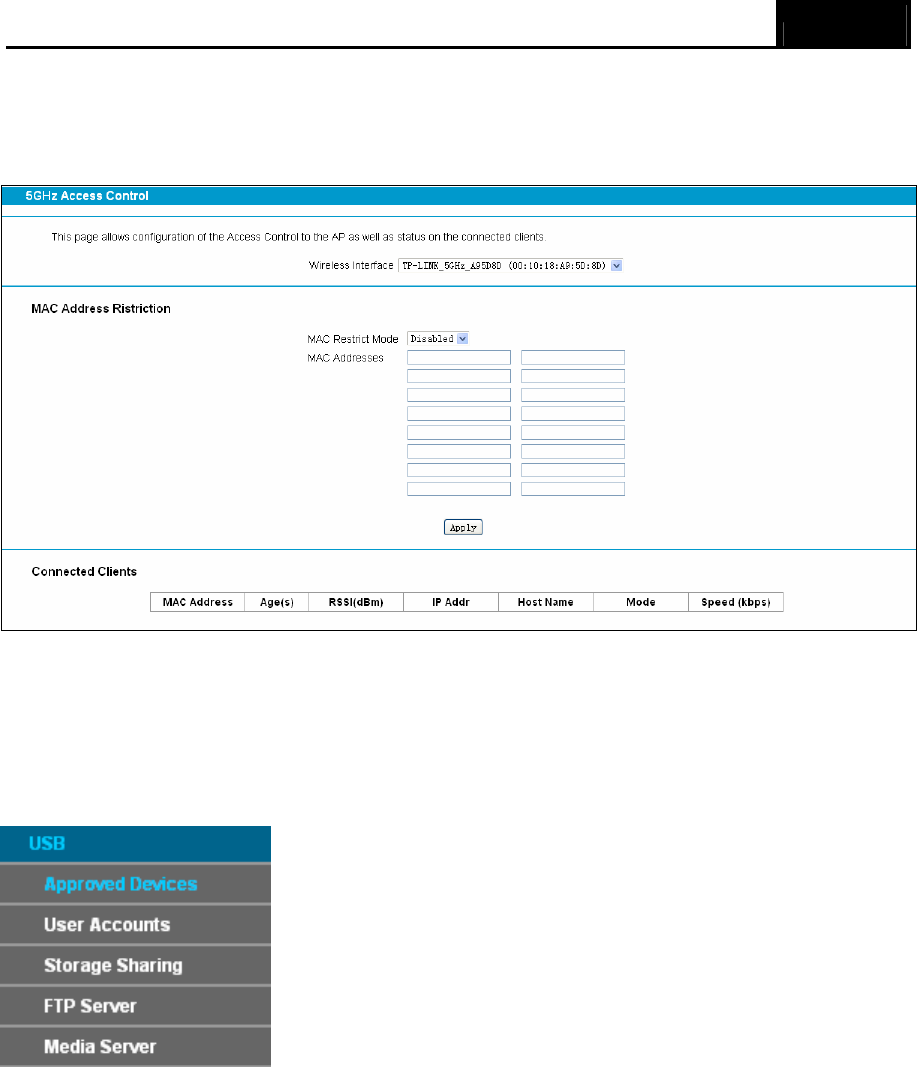Open Approved Devices menu item
917x1067 pixels.
tap(135, 884)
